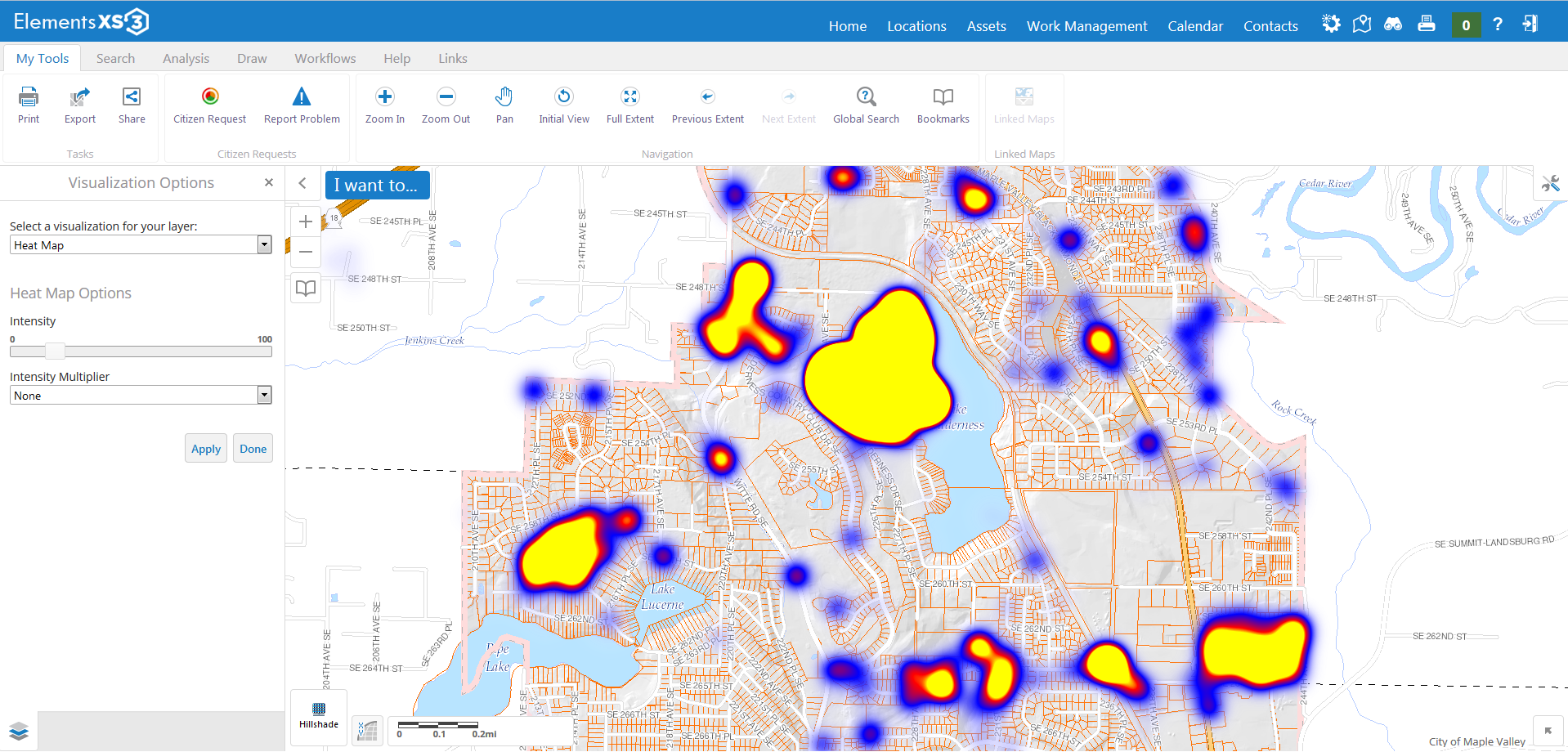This screenshot has width=1568, height=752.
Task: Switch to the Analysis tab
Action: click(x=186, y=59)
